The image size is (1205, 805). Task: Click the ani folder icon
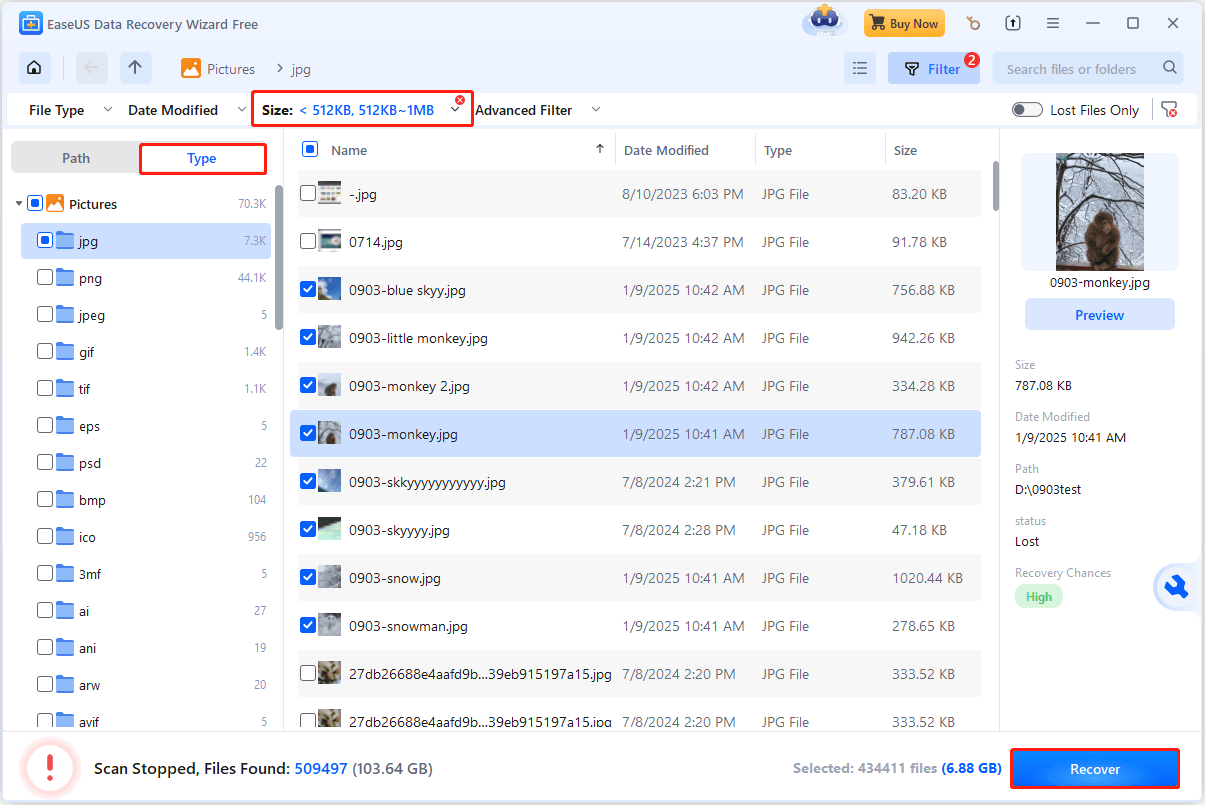65,648
